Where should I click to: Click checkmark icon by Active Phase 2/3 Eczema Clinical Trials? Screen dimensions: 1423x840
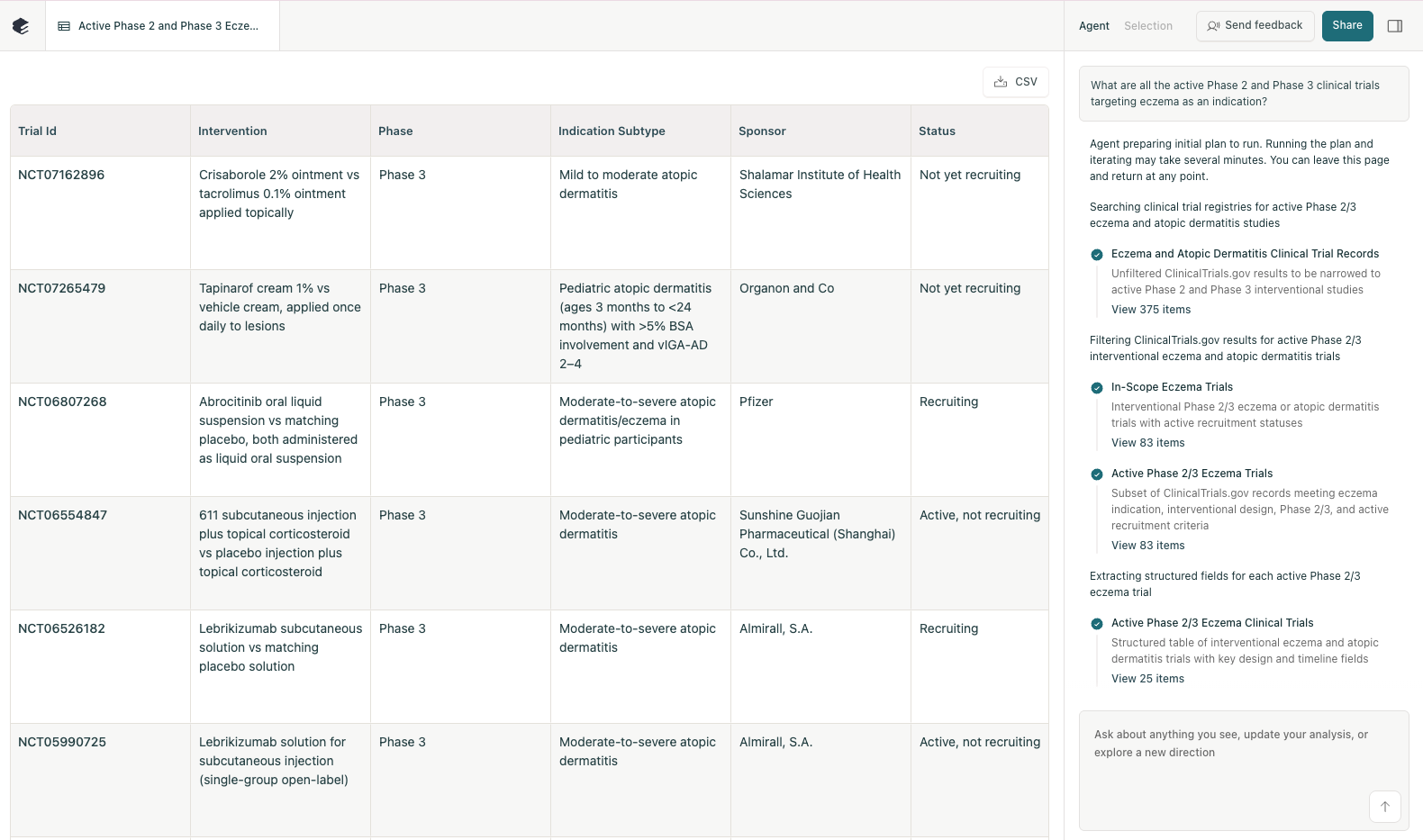[x=1096, y=624]
